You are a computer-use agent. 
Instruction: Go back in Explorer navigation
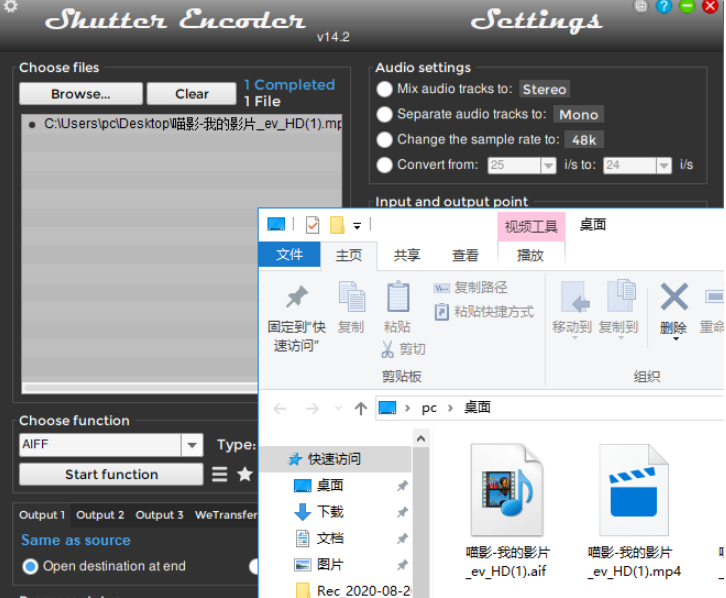pos(280,408)
